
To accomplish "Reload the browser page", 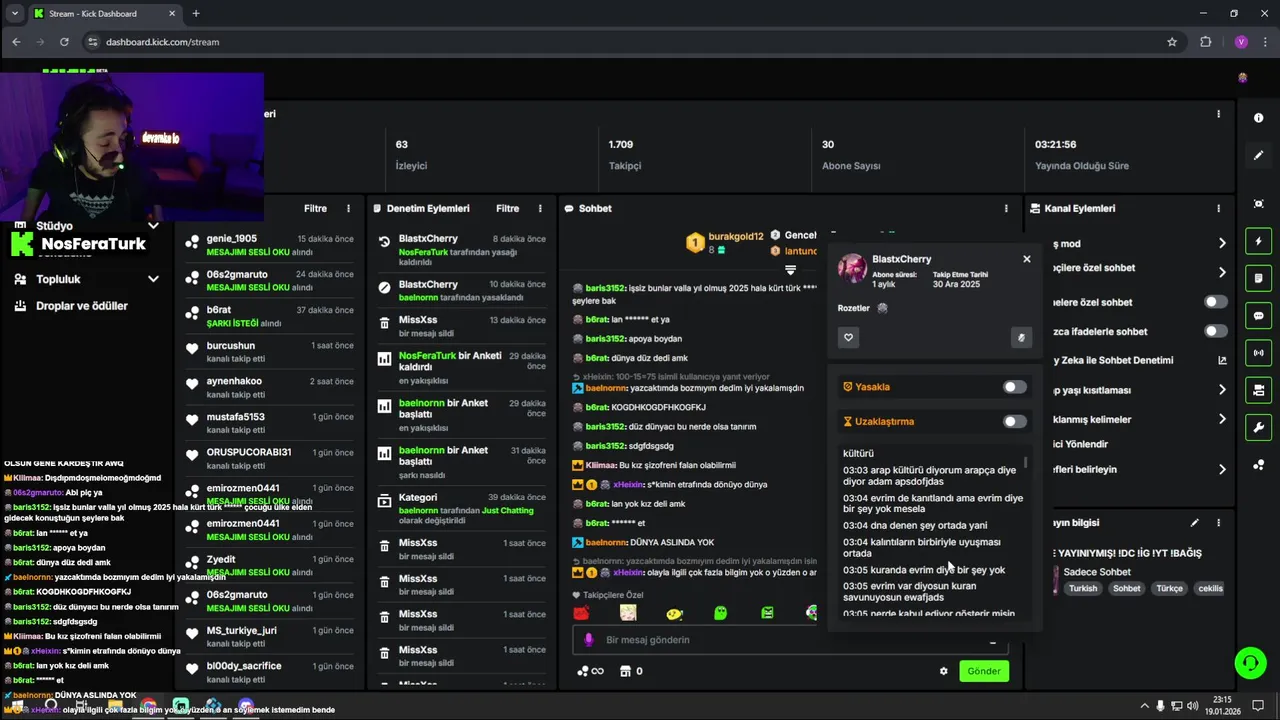I will (64, 42).
